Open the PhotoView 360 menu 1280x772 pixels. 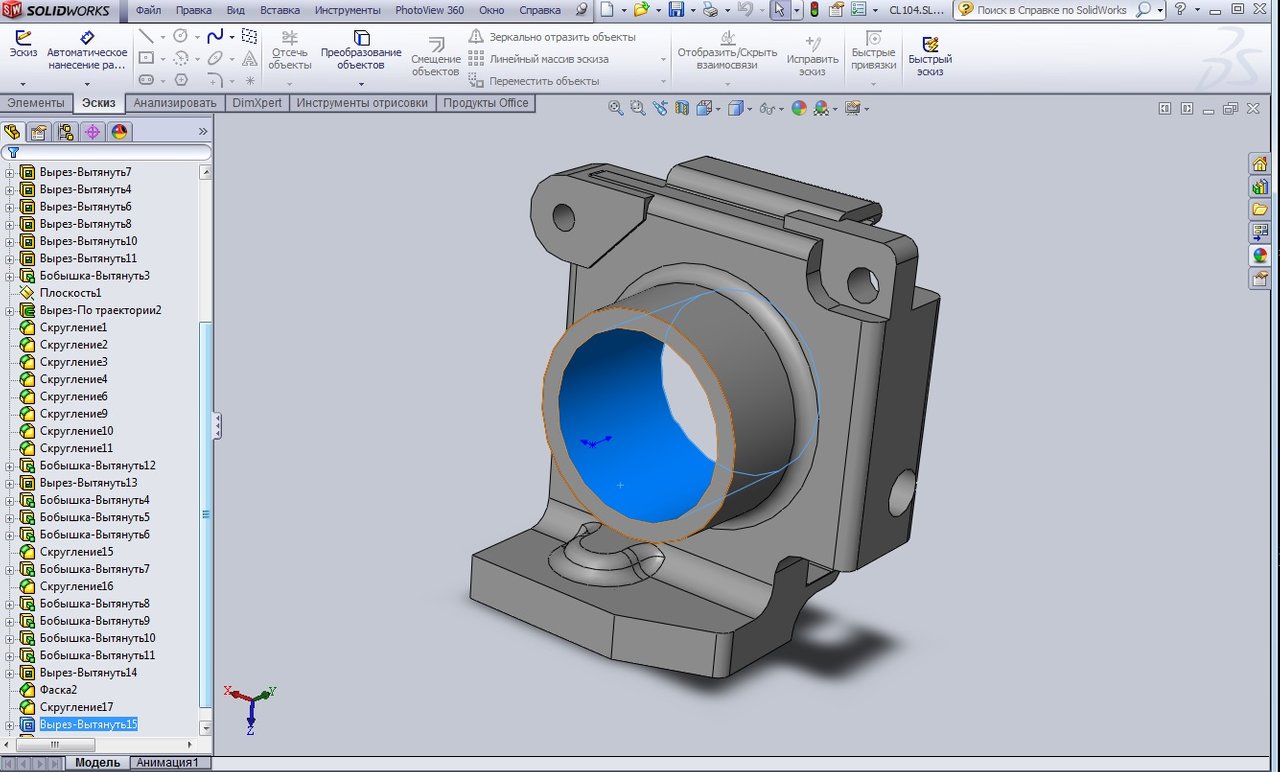pyautogui.click(x=429, y=10)
